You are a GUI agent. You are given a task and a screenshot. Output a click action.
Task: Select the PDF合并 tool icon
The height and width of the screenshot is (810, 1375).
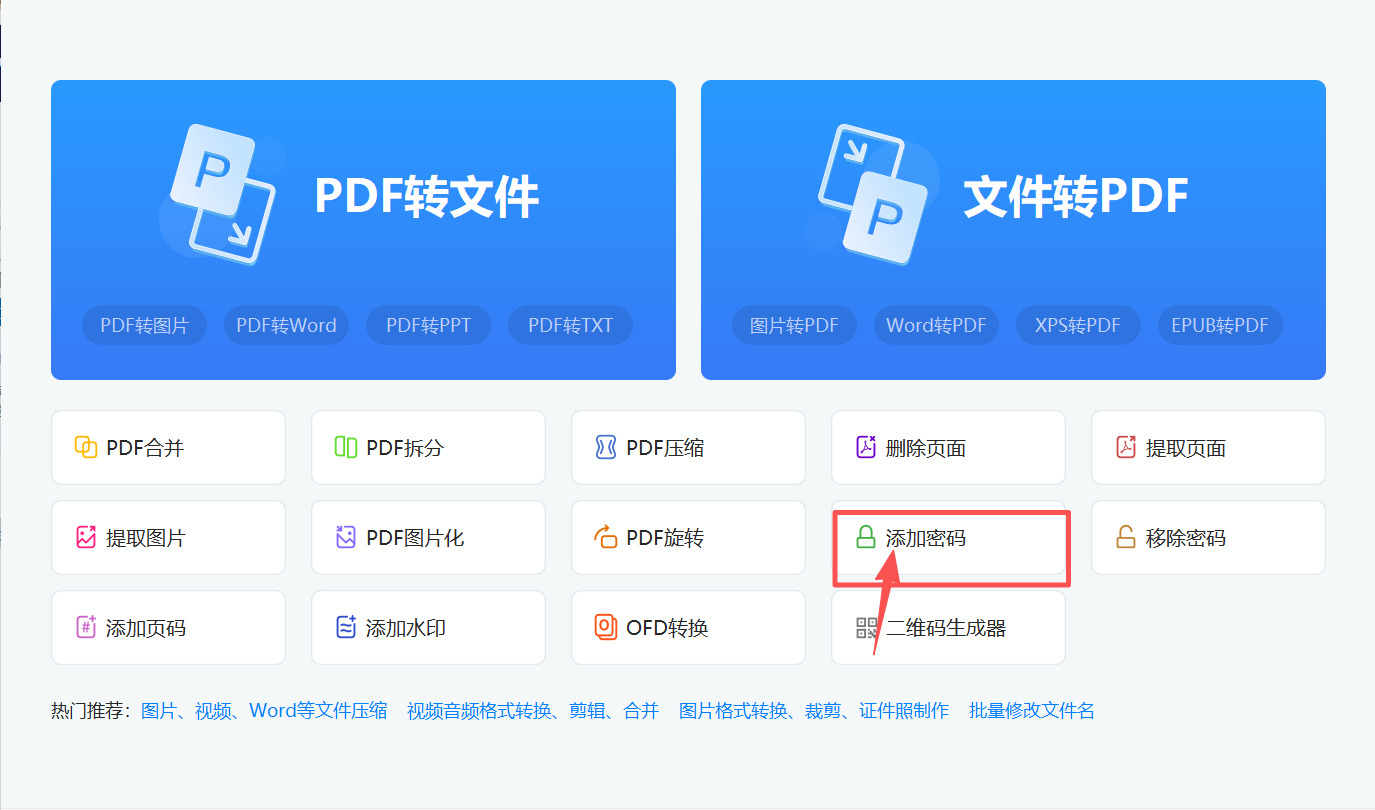[87, 447]
